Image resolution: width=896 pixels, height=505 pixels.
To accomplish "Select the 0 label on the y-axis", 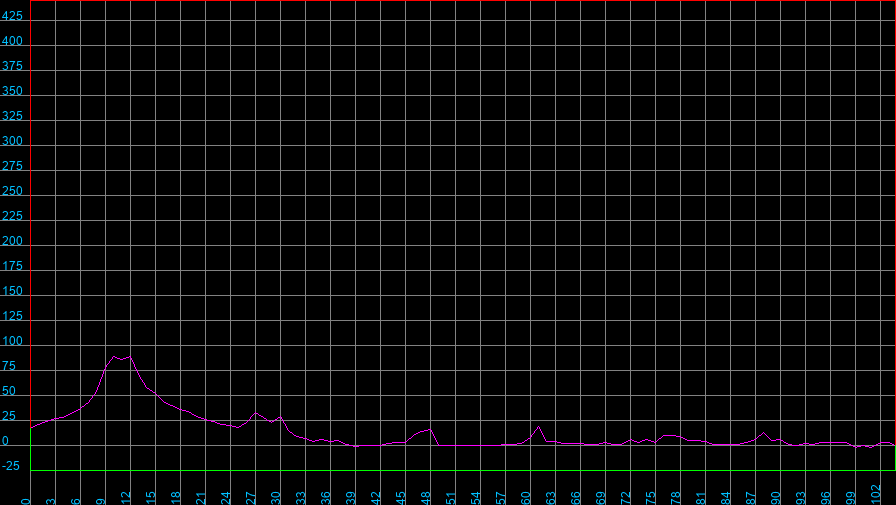I will pos(6,442).
